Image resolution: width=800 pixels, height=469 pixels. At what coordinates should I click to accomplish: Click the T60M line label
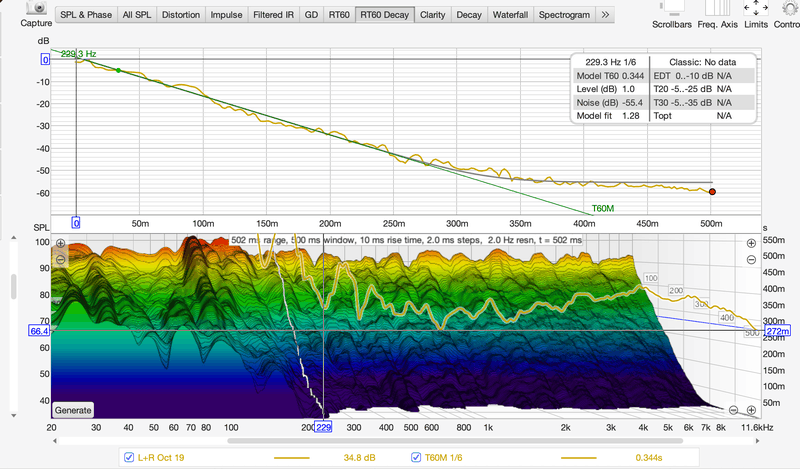click(603, 208)
